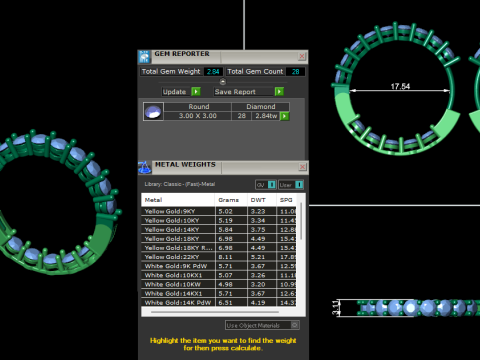
Task: Click the 4.19 DWT value
Action: 258,303
